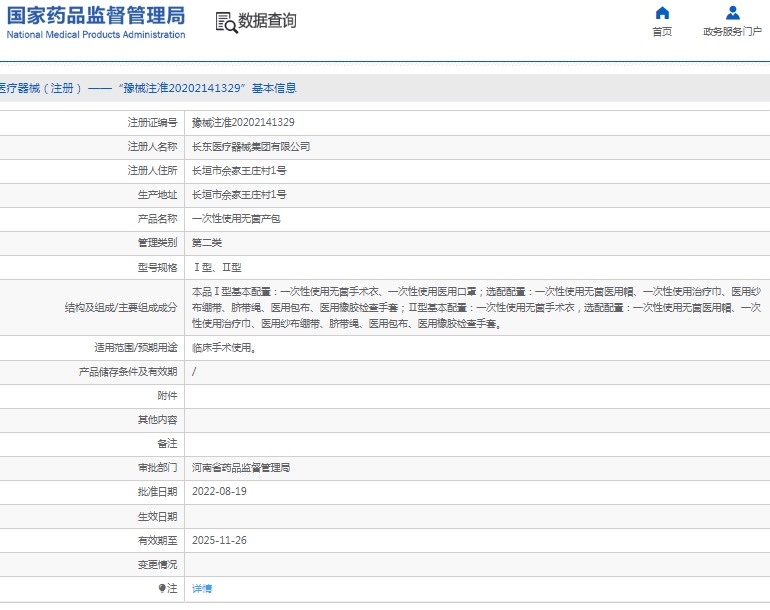Click the 注册人名称 field label
770x610 pixels.
pos(152,146)
